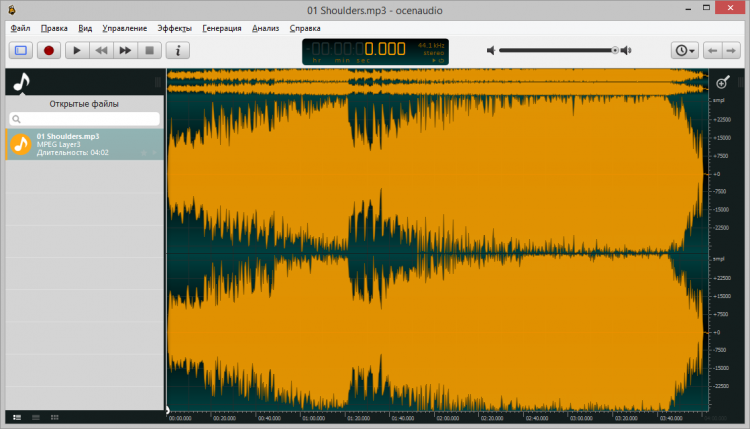Click the Длительность: 04:02 text
The height and width of the screenshot is (429, 750).
[73, 153]
